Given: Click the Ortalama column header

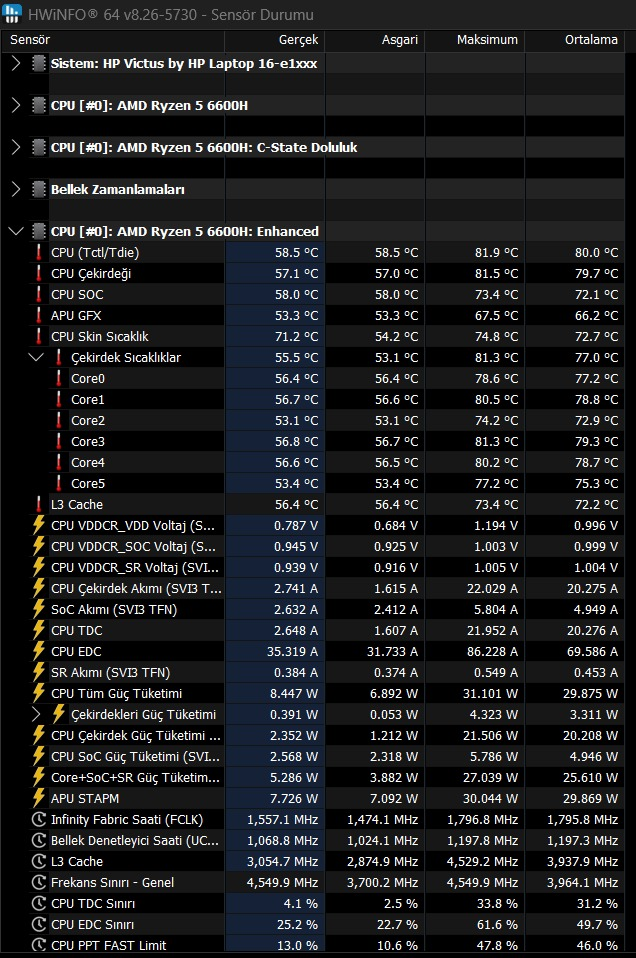Looking at the screenshot, I should [x=575, y=40].
